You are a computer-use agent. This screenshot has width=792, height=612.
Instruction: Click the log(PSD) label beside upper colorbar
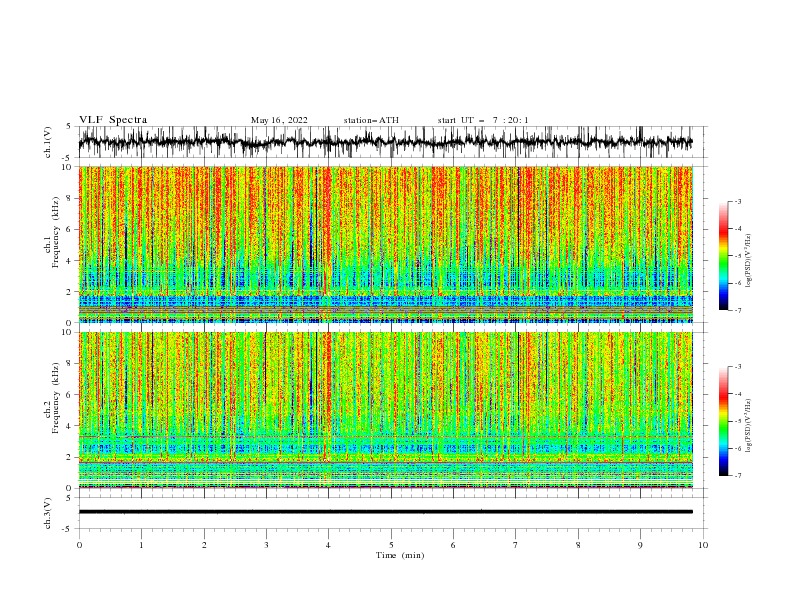click(749, 261)
